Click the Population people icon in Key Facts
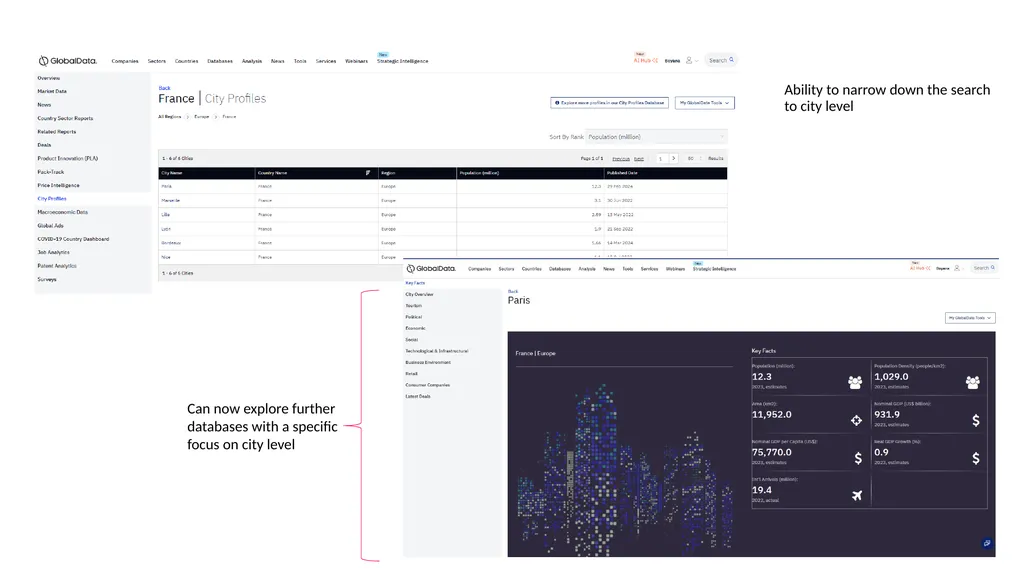The width and height of the screenshot is (1024, 575). pyautogui.click(x=855, y=382)
